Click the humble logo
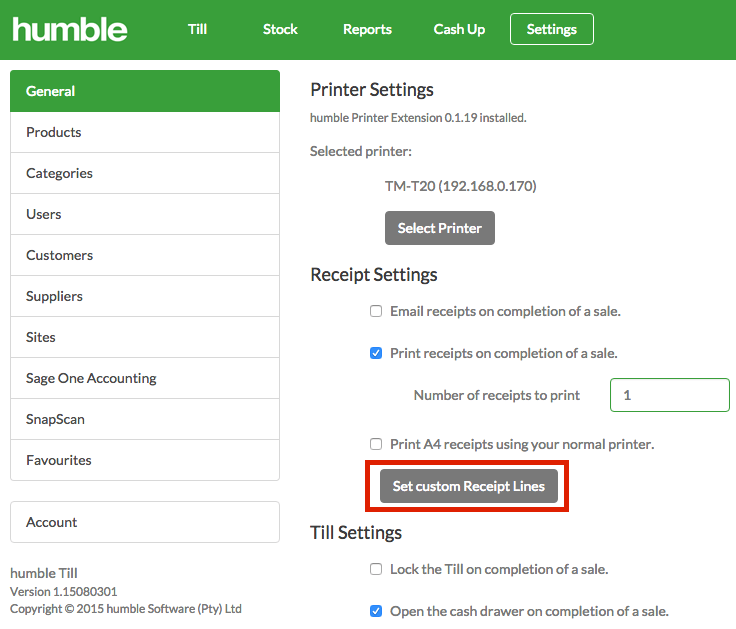Viewport: 736px width, 629px height. [70, 30]
